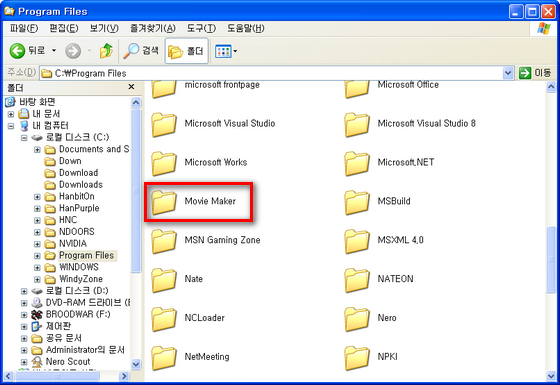Select the microsoft frontpage folder label
This screenshot has width=560, height=385.
[x=222, y=85]
